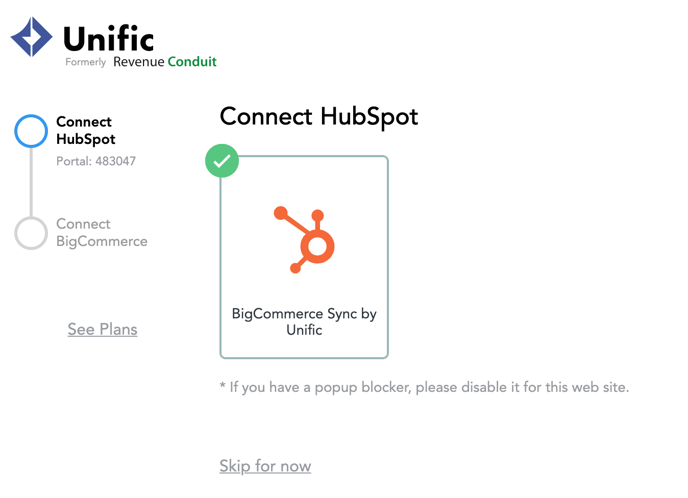Screen dimensions: 688x498
Task: Click the Connect HubSpot page heading
Action: 319,117
